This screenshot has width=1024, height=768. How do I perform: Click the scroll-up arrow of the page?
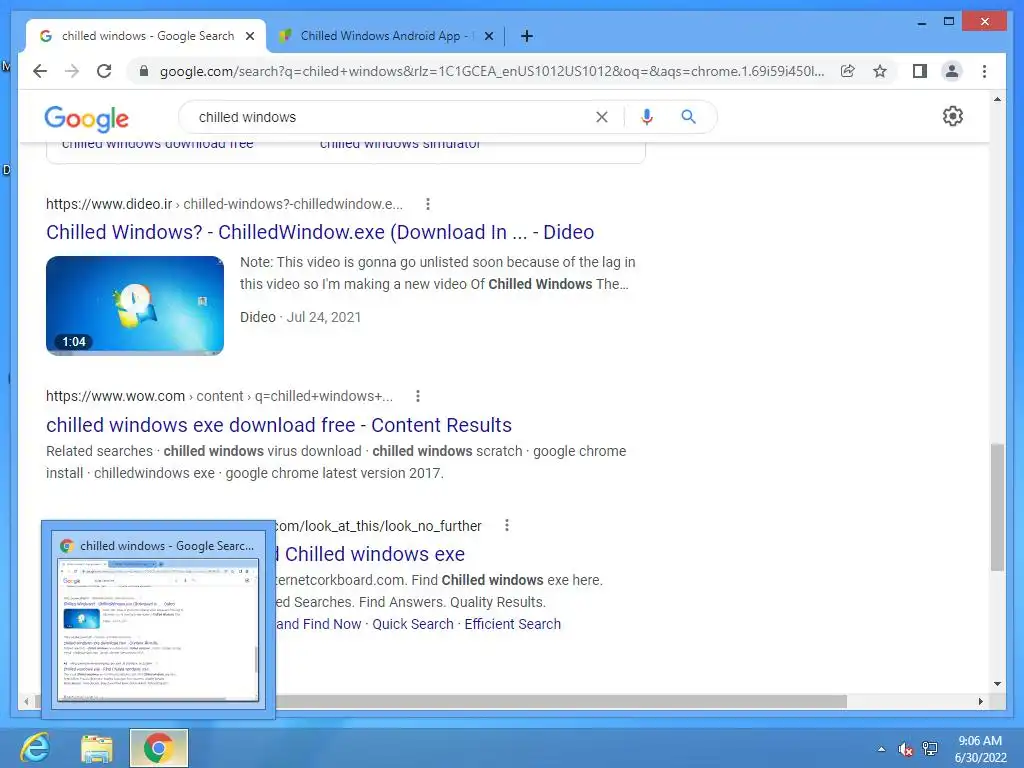997,99
